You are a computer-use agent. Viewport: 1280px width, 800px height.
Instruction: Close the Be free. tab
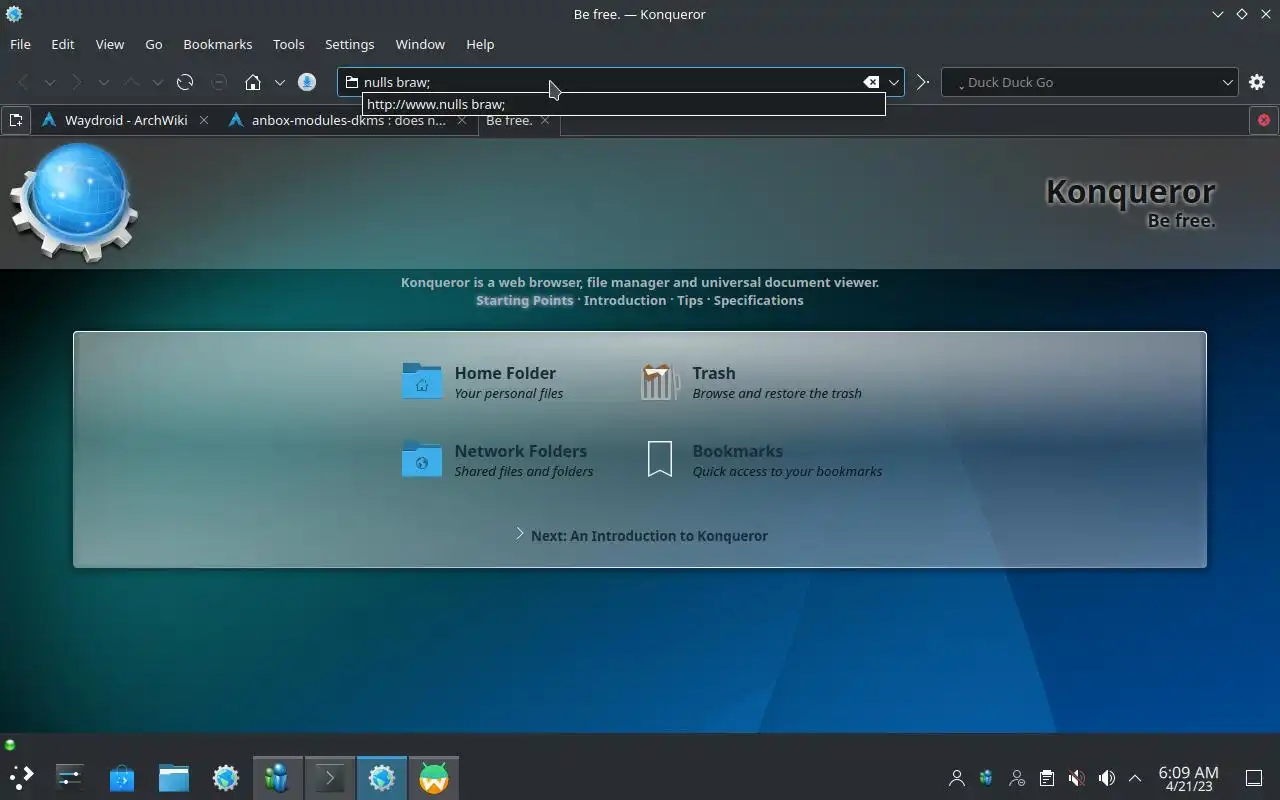point(545,120)
